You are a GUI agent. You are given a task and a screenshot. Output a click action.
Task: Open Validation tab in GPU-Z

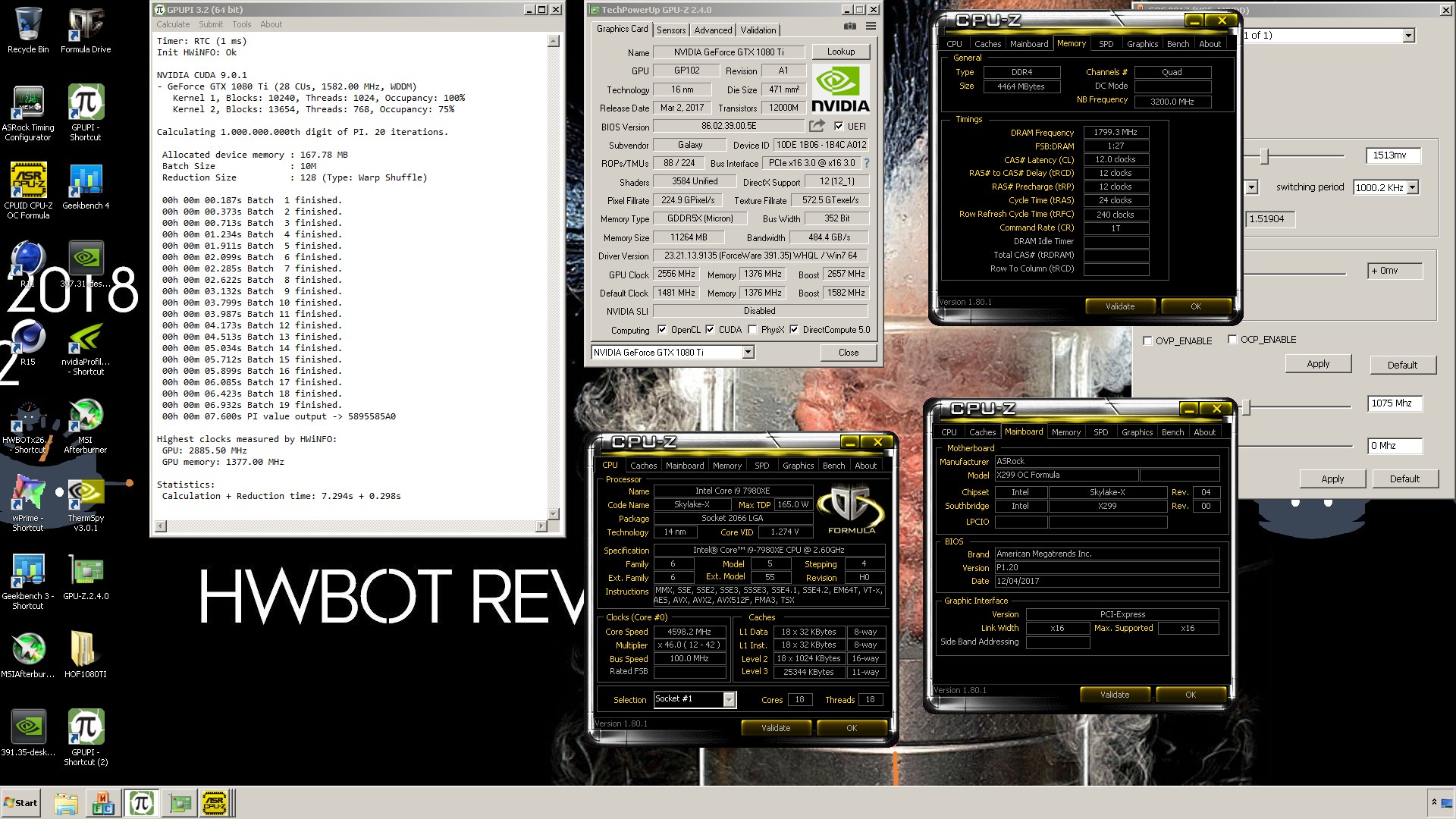click(x=758, y=30)
